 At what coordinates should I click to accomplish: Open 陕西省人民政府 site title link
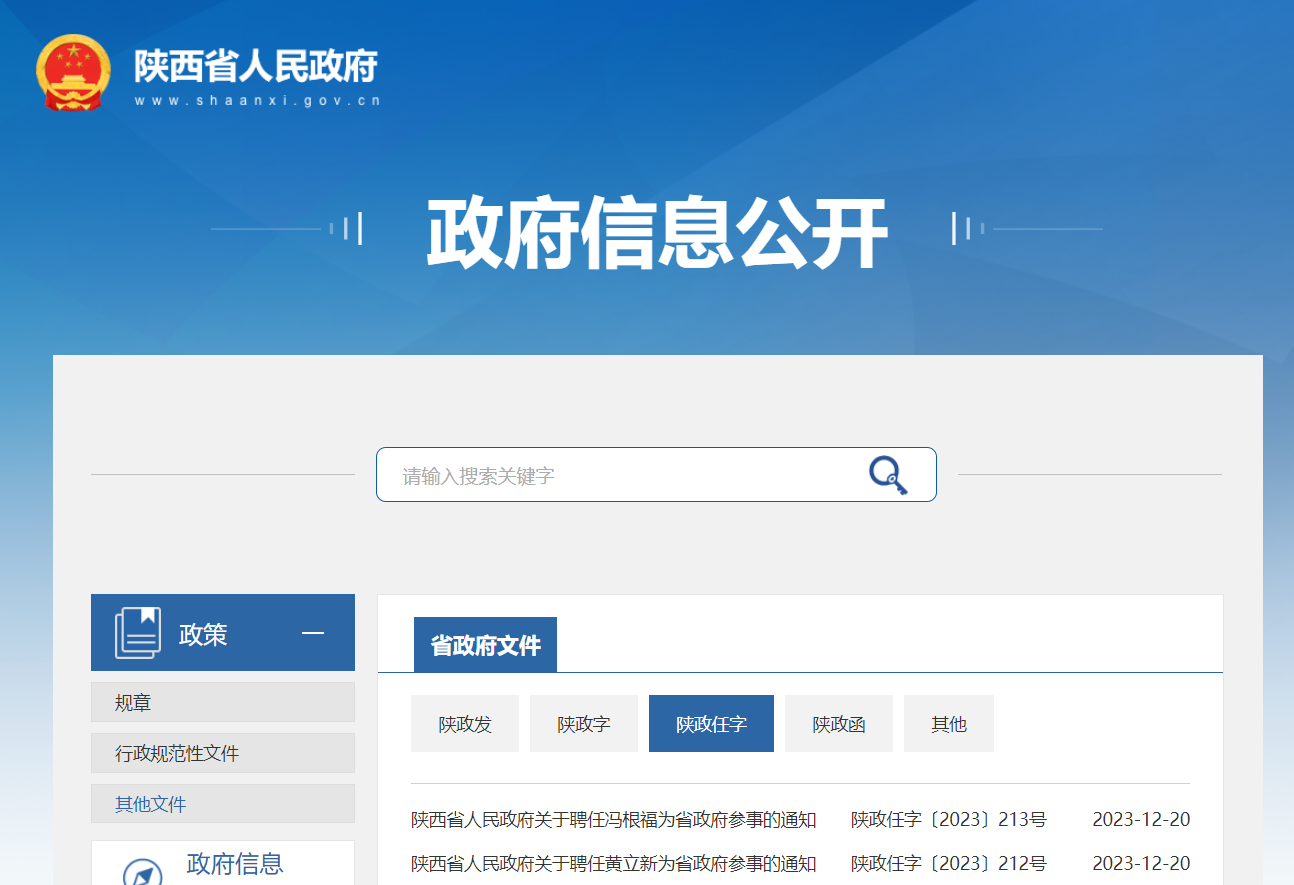pos(256,65)
